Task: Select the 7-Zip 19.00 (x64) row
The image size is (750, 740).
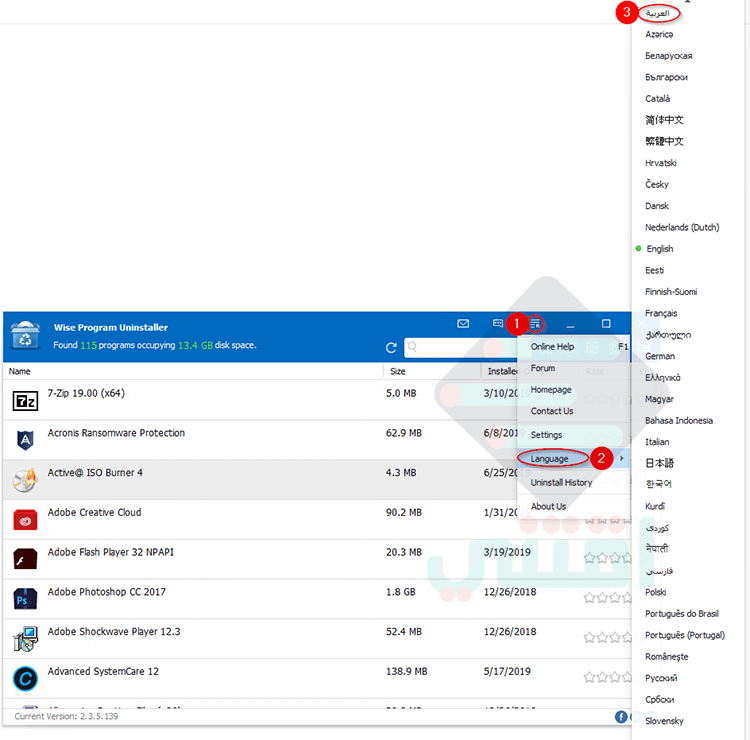Action: click(x=316, y=400)
